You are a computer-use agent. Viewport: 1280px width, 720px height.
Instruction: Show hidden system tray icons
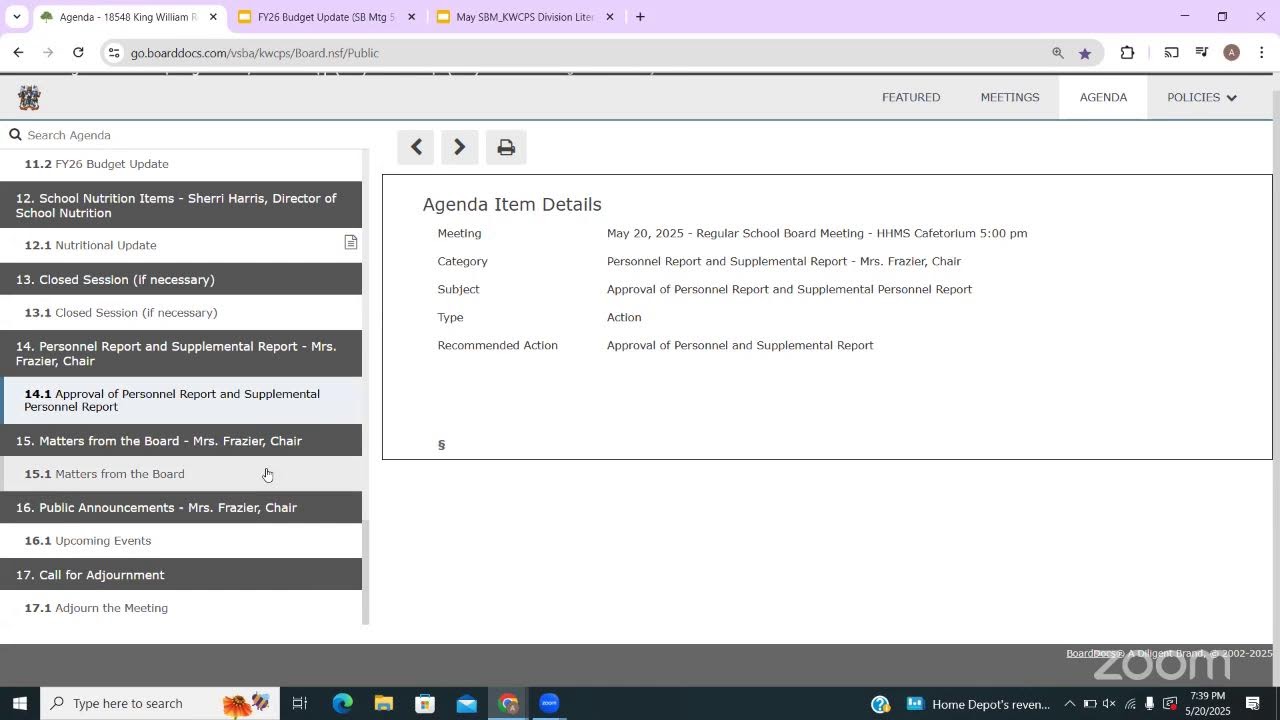coord(1070,704)
